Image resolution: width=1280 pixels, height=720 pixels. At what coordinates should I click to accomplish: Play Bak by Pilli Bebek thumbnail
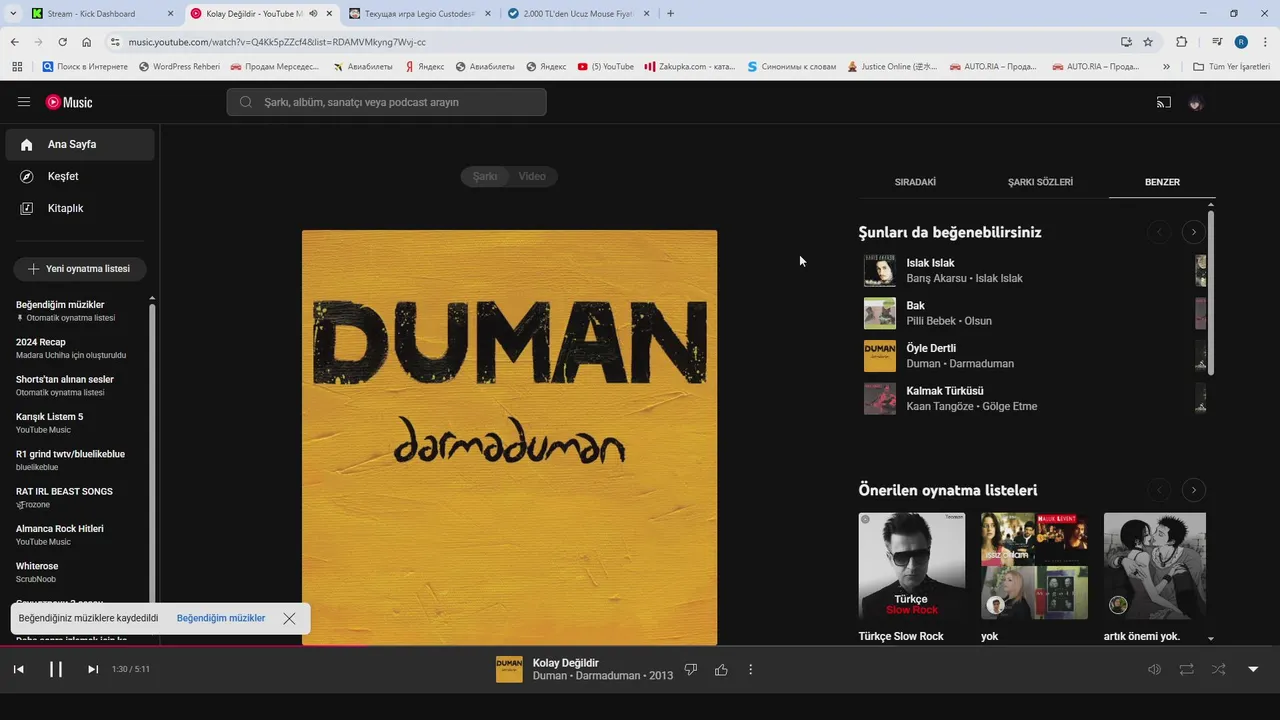(x=880, y=313)
